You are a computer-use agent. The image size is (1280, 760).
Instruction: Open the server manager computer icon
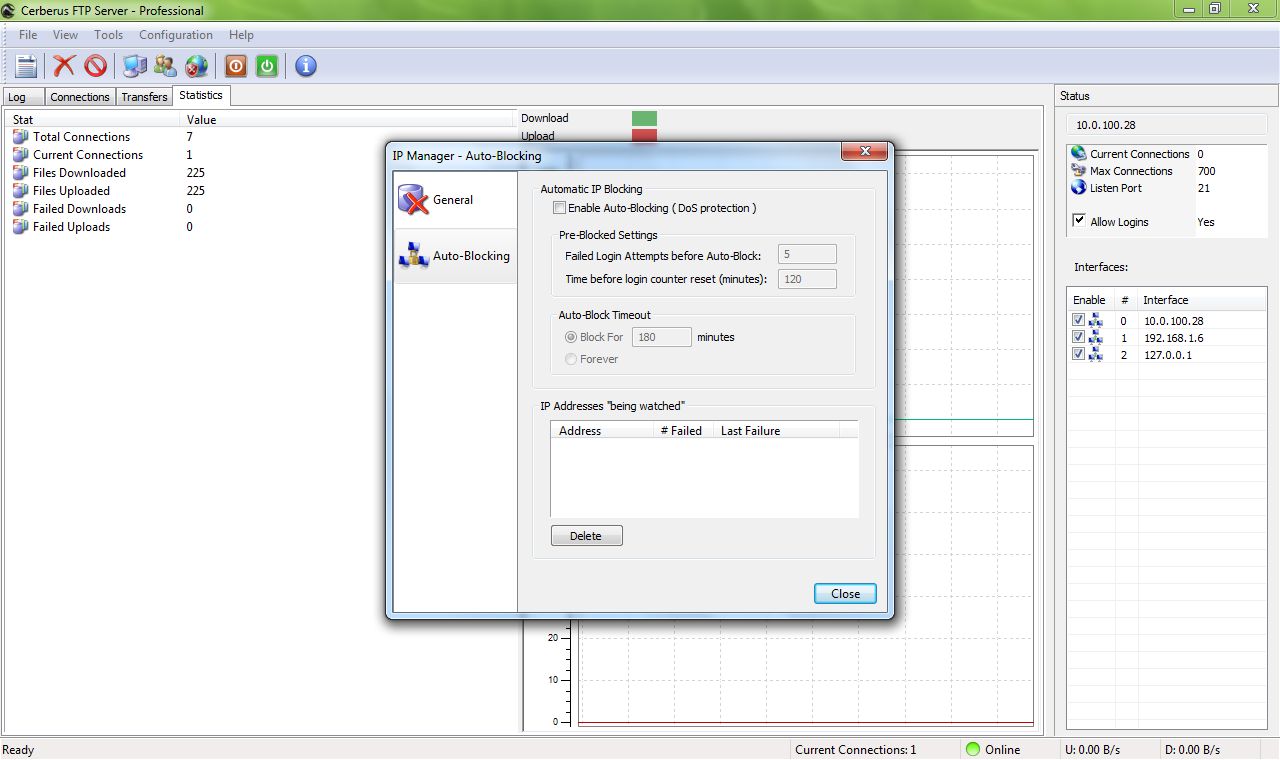point(134,66)
